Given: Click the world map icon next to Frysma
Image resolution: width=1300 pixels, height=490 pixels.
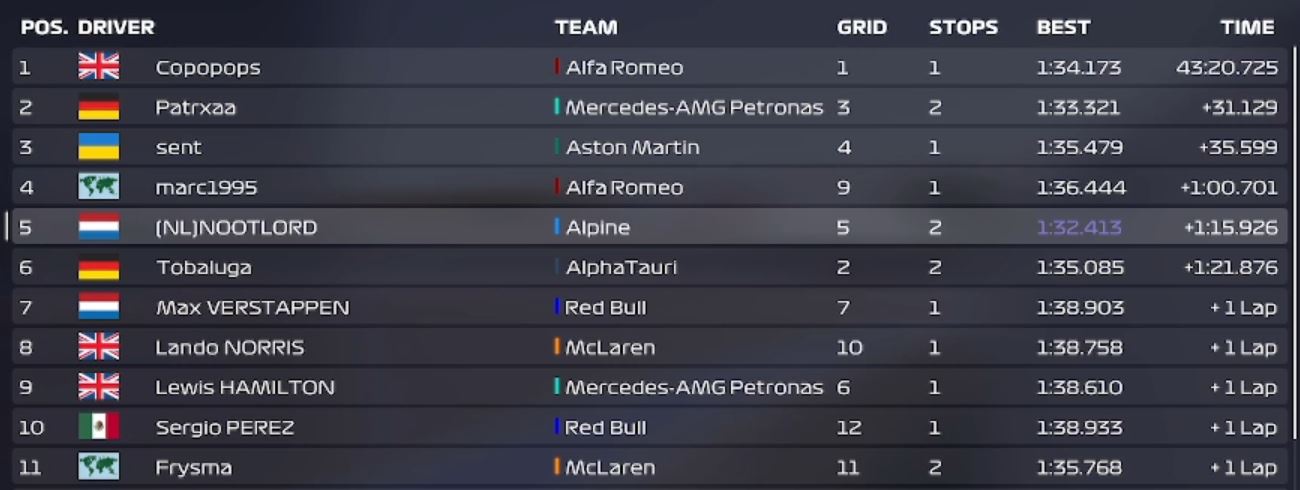Looking at the screenshot, I should pyautogui.click(x=98, y=467).
